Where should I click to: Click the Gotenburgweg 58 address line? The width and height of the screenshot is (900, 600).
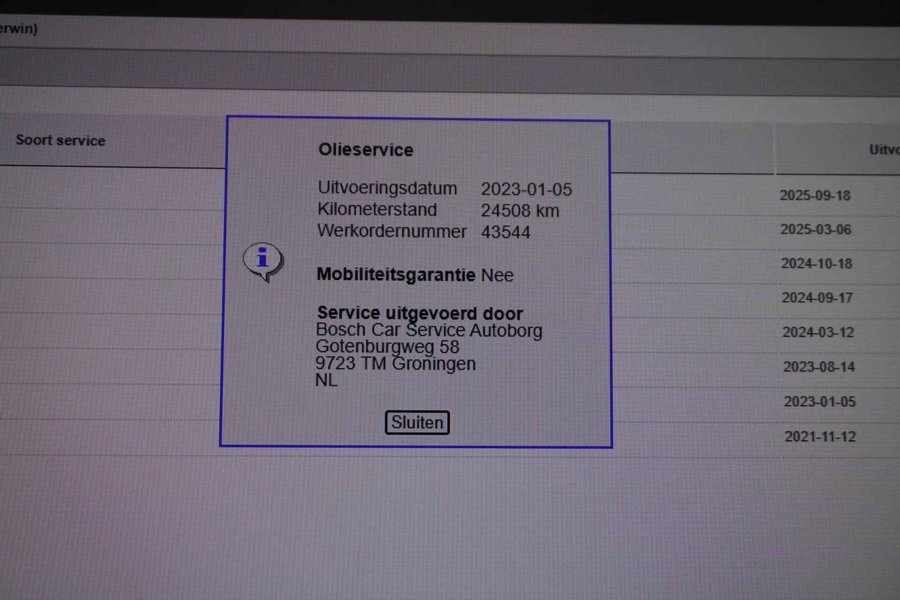pyautogui.click(x=387, y=347)
